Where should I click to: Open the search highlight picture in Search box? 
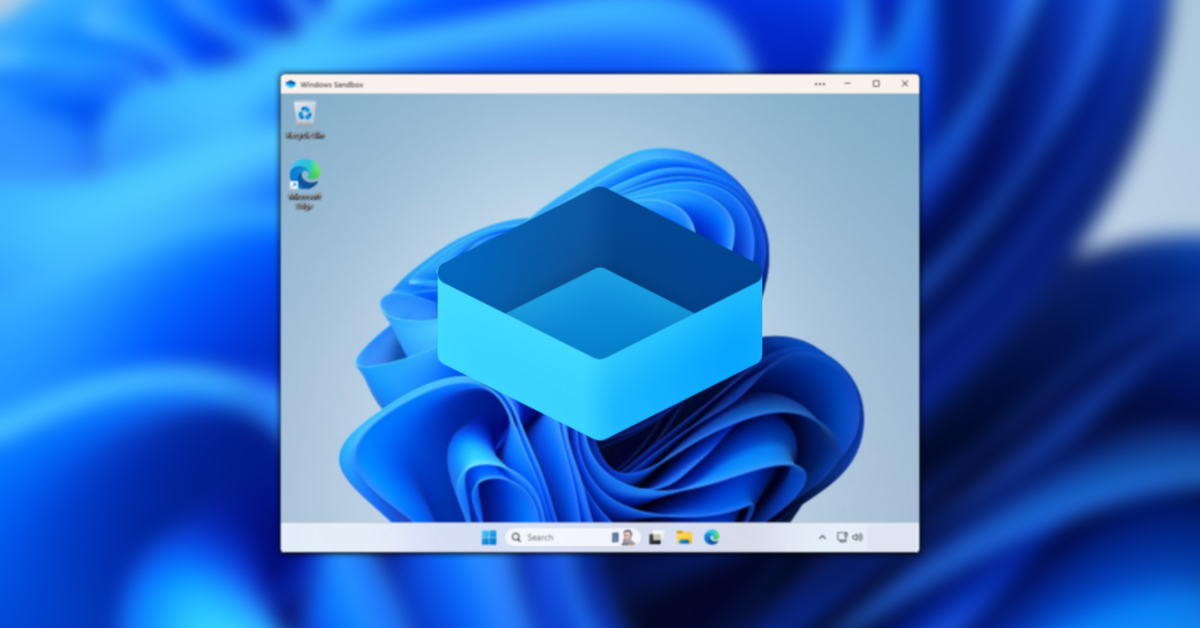[x=625, y=537]
